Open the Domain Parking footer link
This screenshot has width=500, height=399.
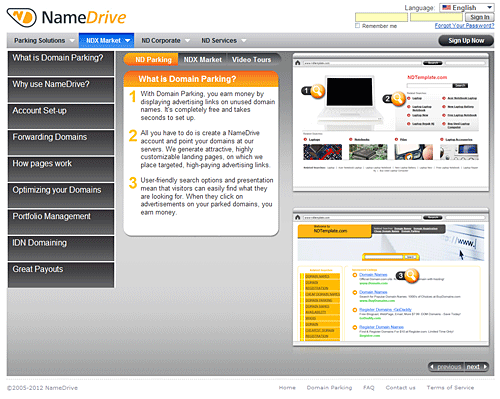[x=329, y=387]
